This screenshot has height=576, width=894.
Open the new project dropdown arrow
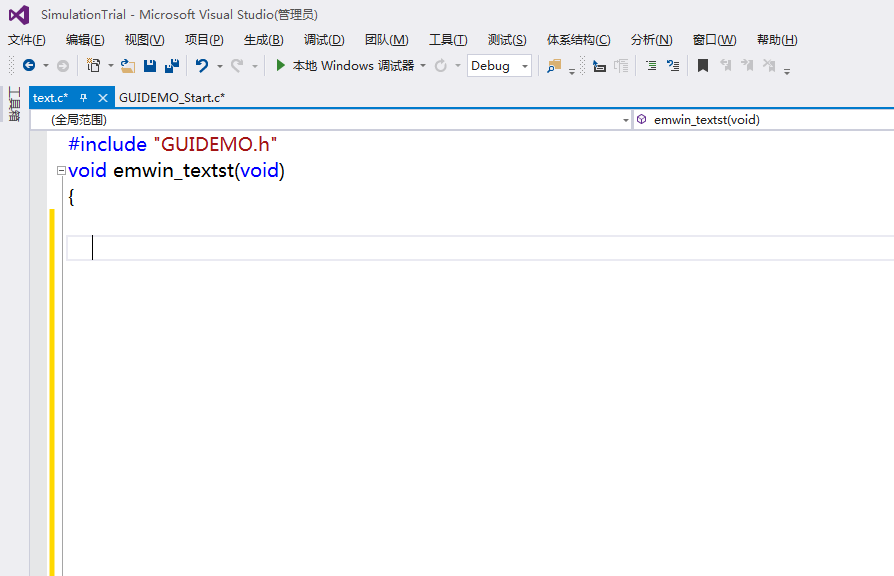click(x=111, y=66)
